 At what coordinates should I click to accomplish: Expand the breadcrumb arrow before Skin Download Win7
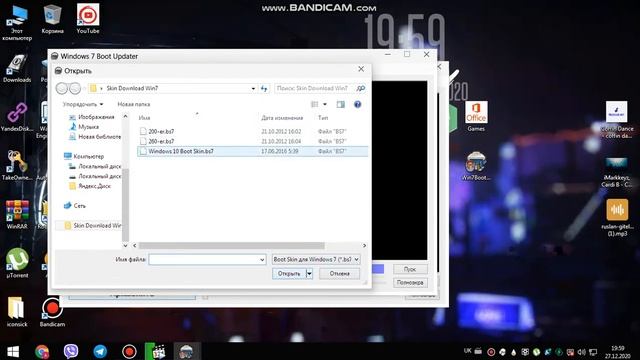(x=101, y=88)
